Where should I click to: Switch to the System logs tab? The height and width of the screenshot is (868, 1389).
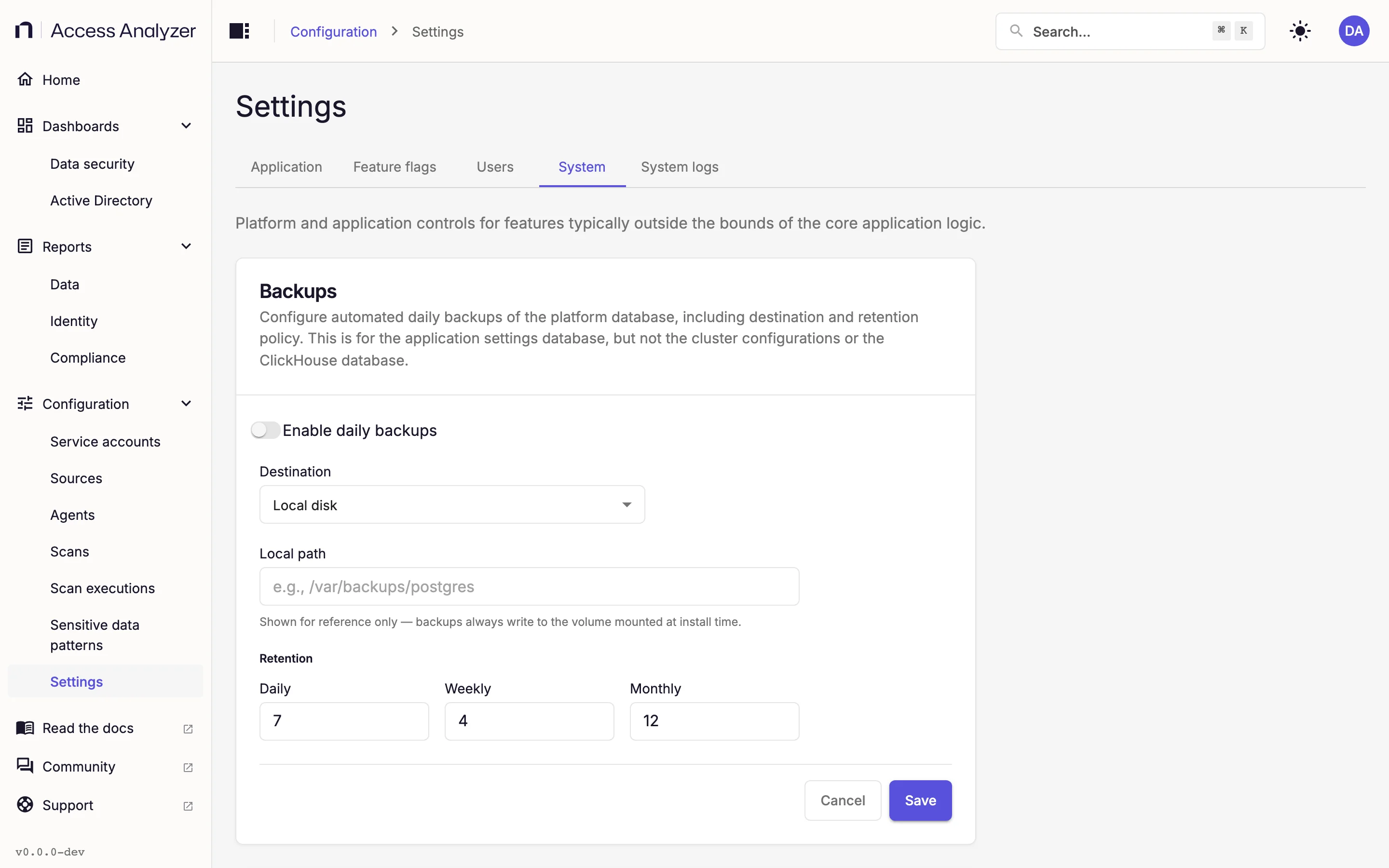pos(680,167)
